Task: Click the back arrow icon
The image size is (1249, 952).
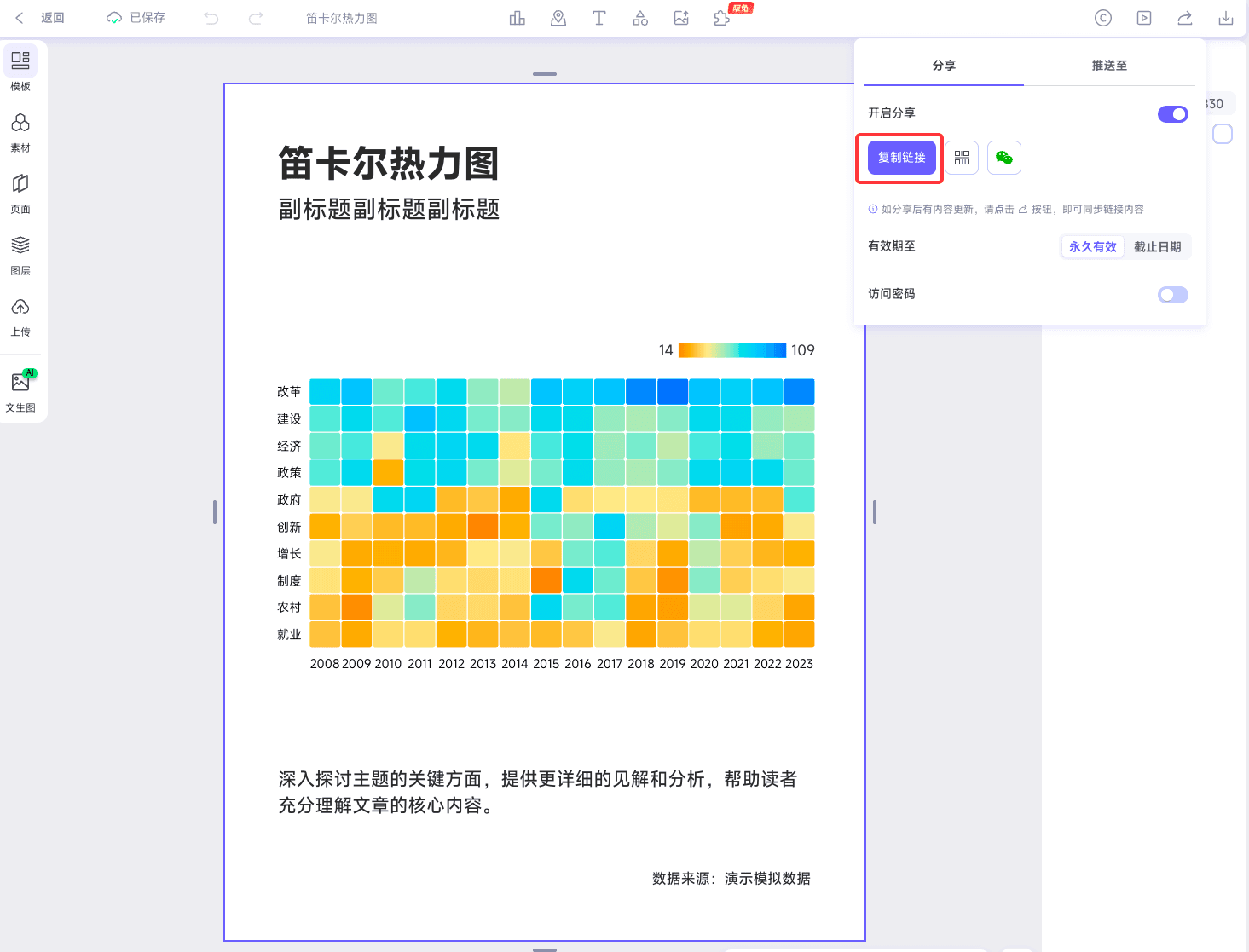Action: 20,18
